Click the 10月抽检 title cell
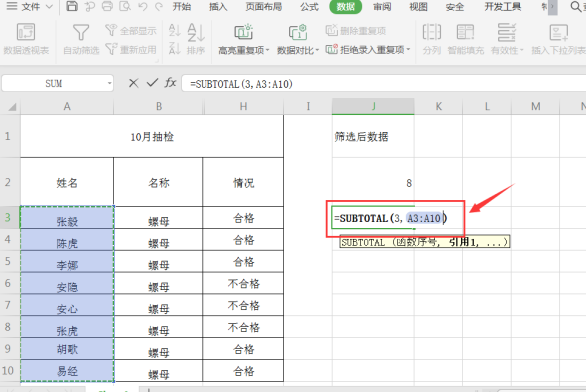 coord(152,136)
